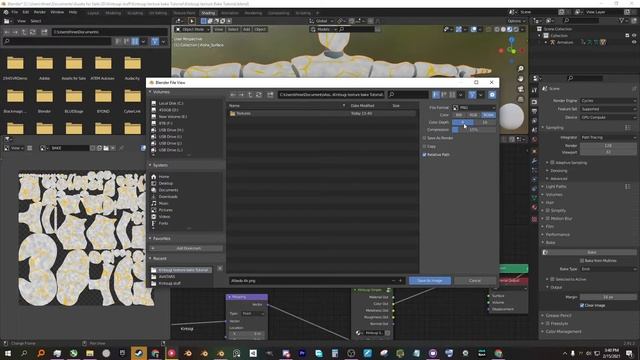Open Object Mode dropdown in viewport
Screen dimensions: 640x360
[x=193, y=29]
